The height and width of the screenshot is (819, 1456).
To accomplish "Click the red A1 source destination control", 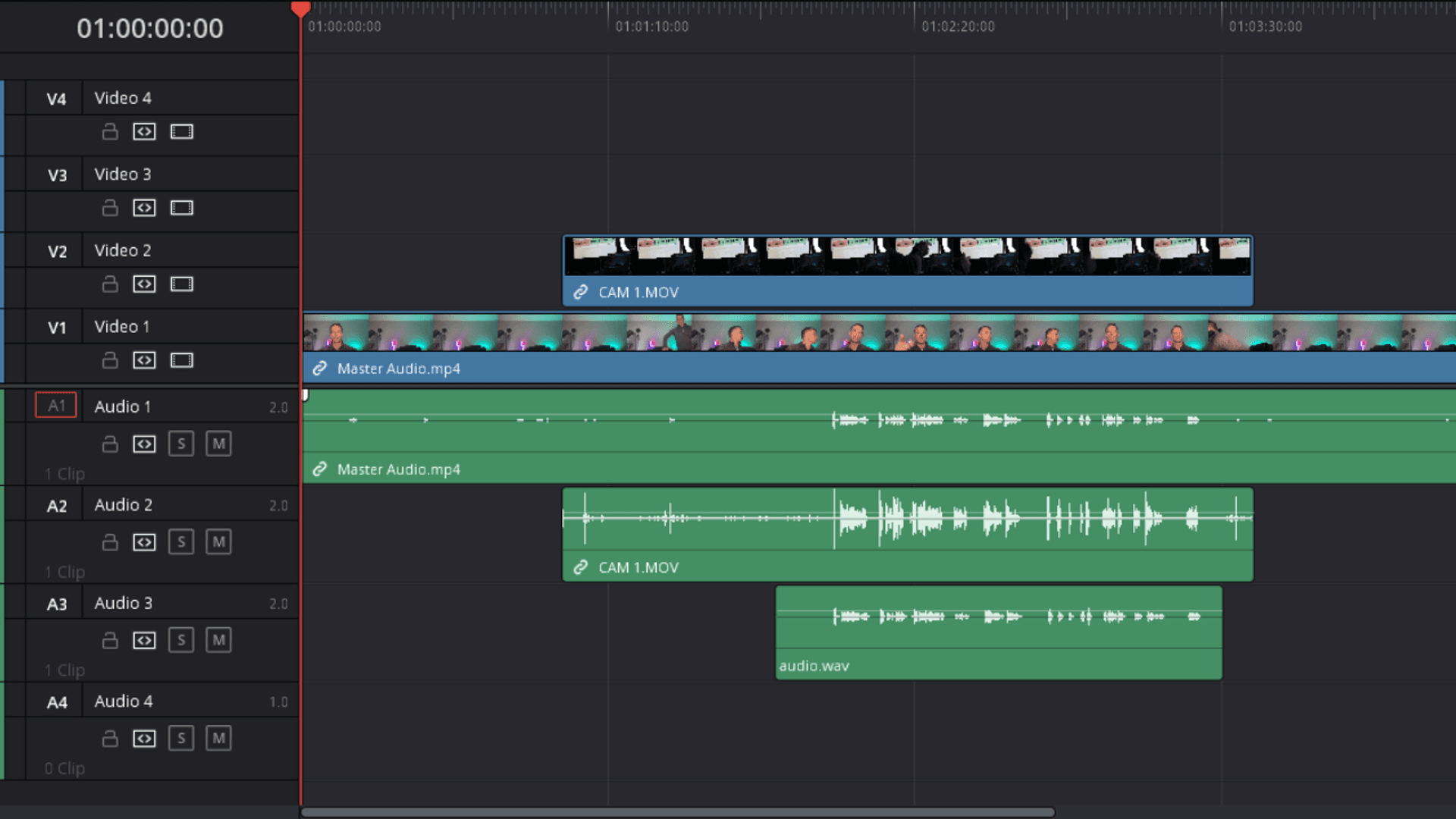I will pos(56,406).
